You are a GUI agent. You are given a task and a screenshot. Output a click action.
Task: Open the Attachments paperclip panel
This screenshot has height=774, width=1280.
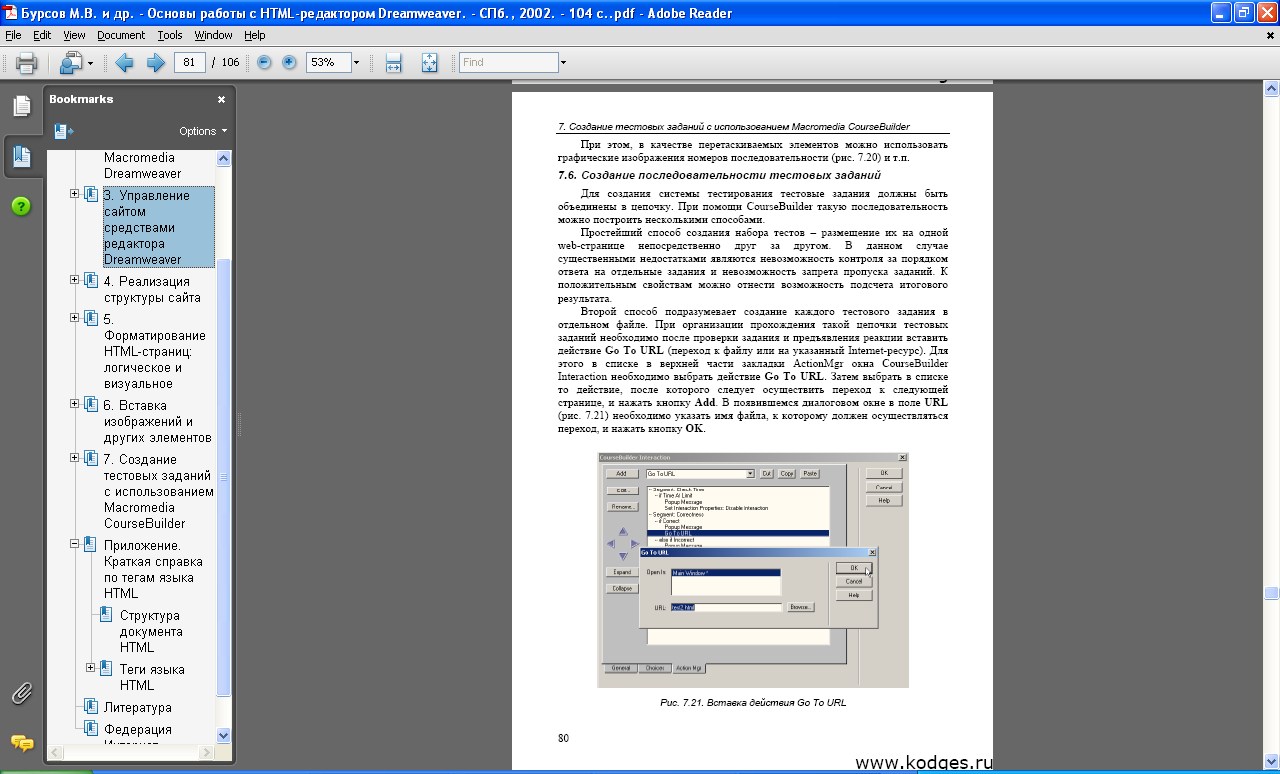pos(21,693)
